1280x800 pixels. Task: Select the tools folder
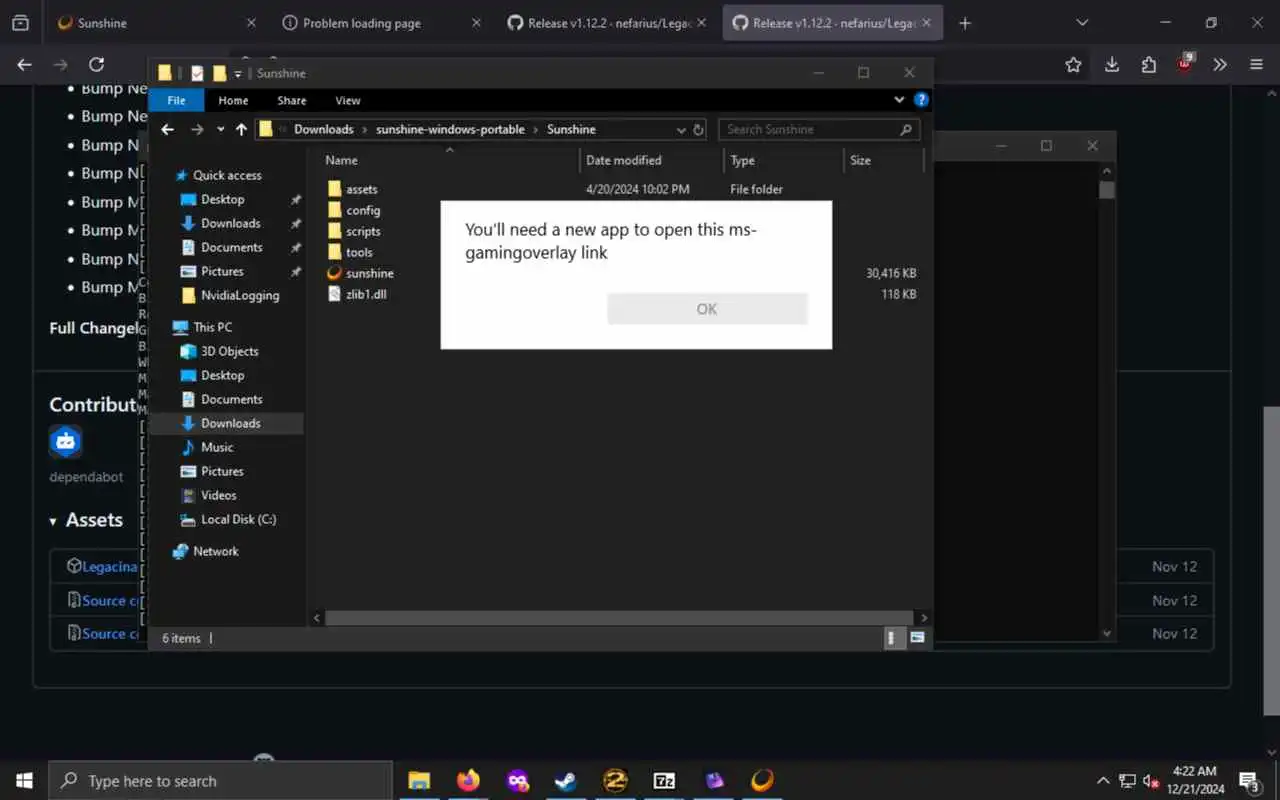(359, 252)
